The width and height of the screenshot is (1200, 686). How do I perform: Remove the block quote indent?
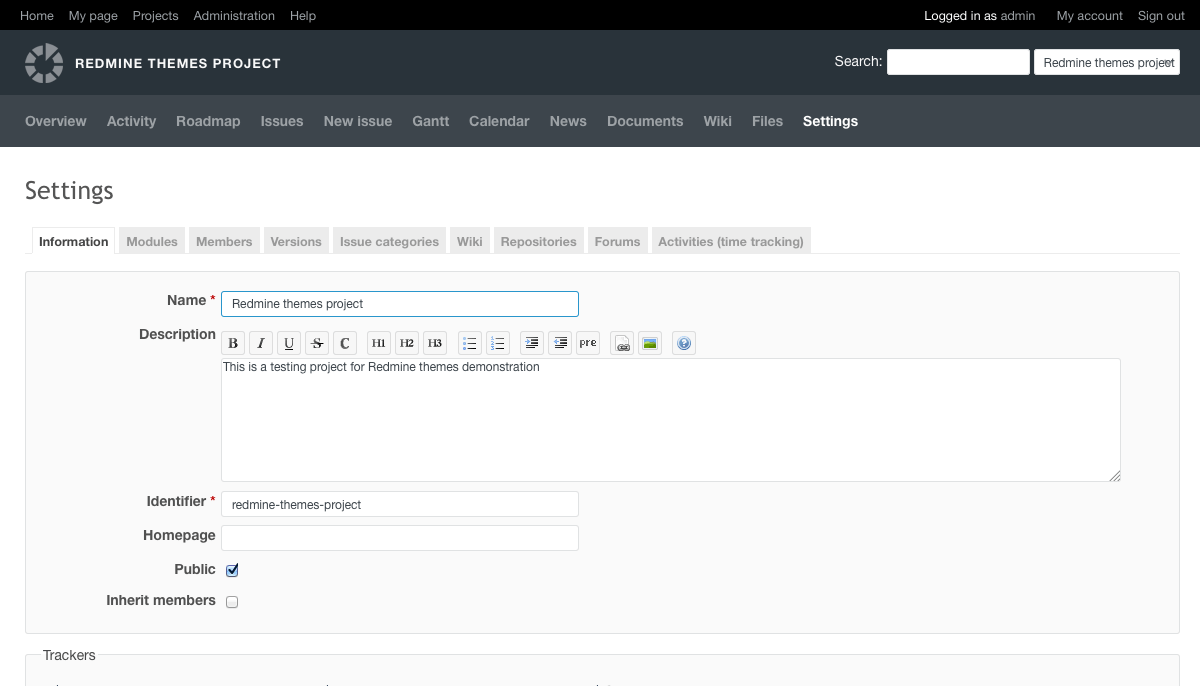[x=560, y=343]
